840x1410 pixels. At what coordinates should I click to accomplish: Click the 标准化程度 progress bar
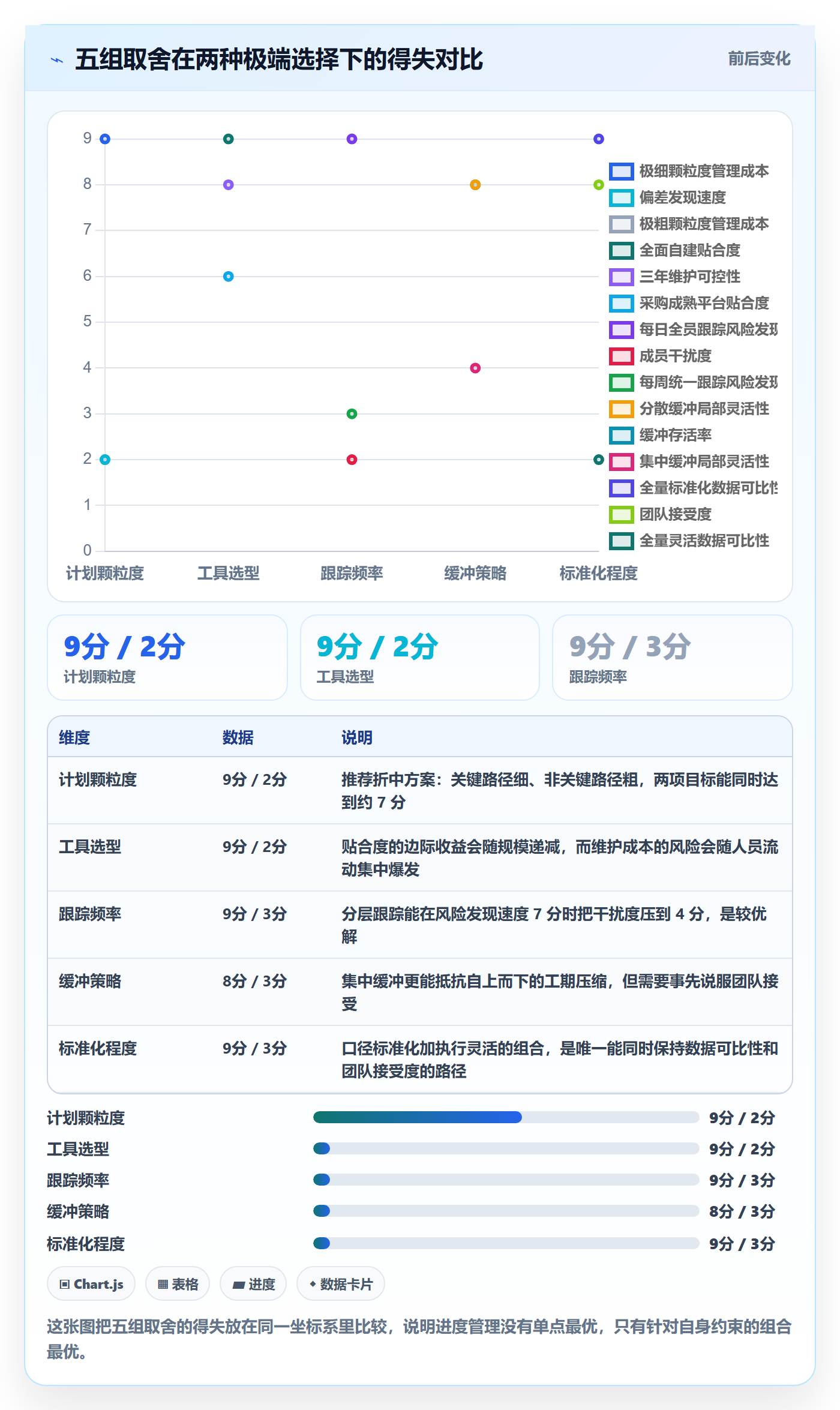point(506,1243)
